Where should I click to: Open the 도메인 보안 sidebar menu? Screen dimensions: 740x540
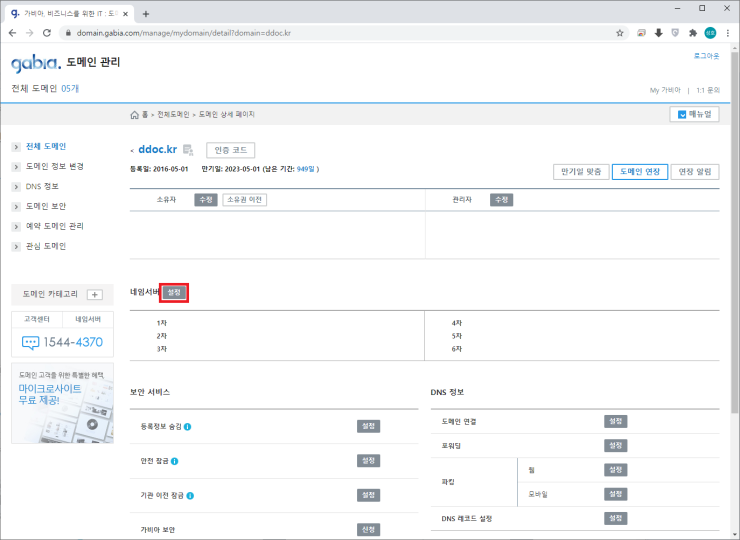(x=46, y=206)
